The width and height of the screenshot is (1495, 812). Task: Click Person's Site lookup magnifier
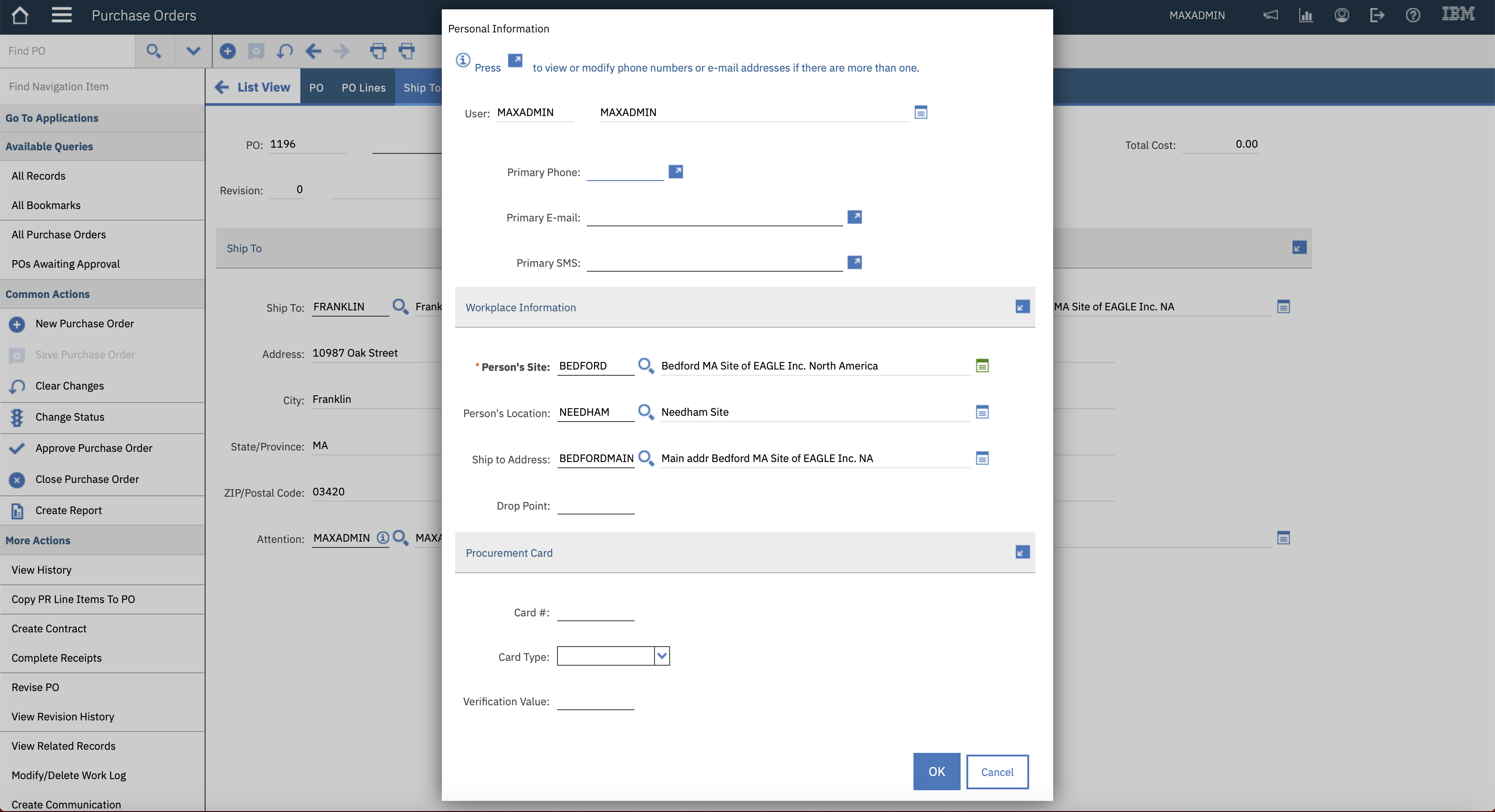645,366
